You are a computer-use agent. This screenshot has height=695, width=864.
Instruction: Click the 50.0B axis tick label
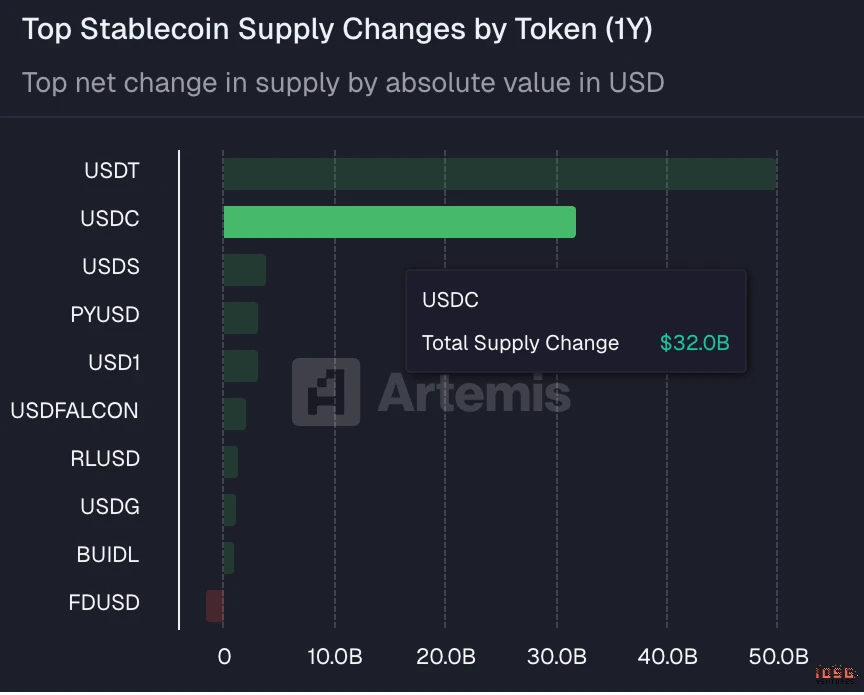[777, 657]
